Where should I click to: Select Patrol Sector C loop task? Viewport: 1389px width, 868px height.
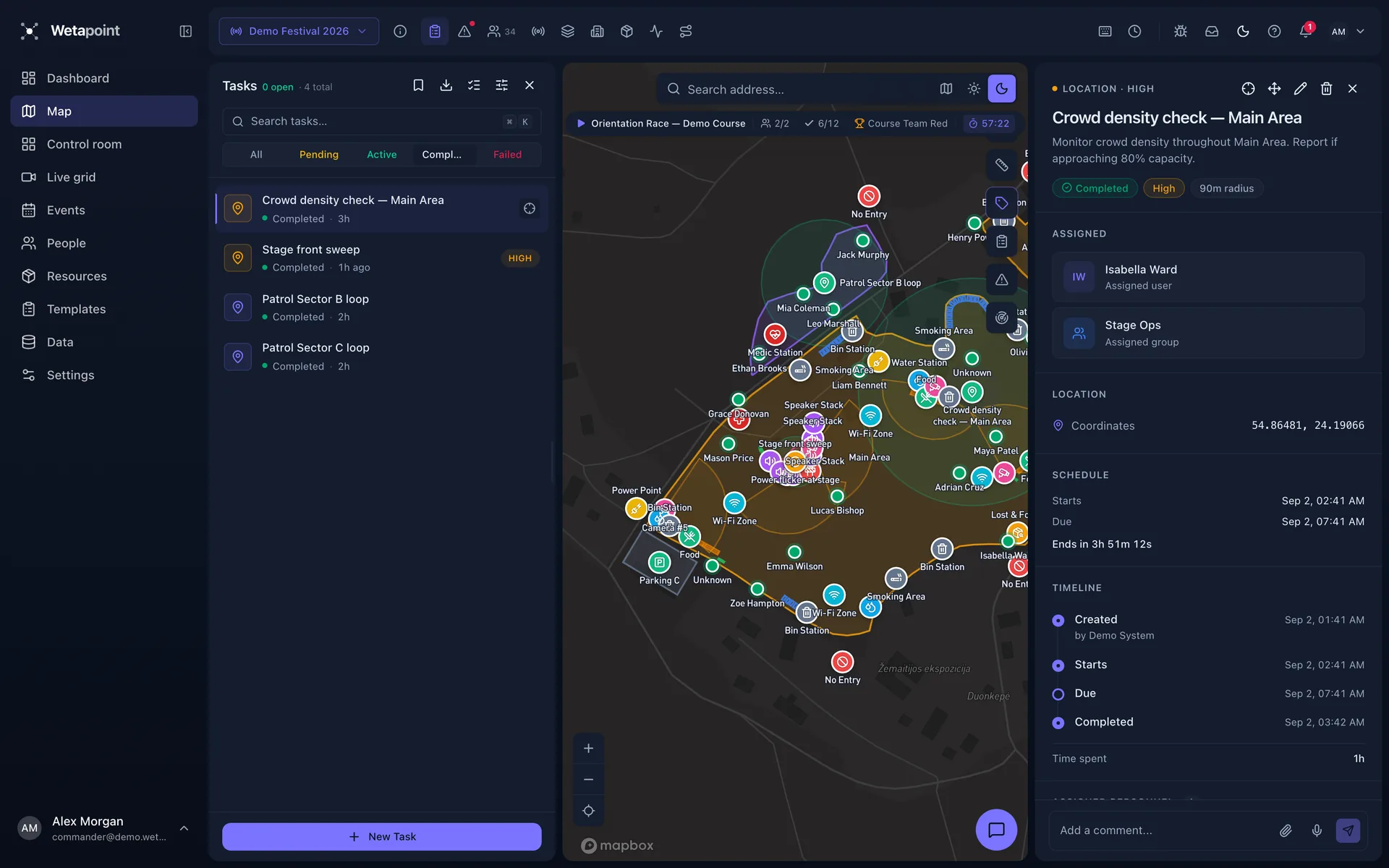tap(381, 357)
